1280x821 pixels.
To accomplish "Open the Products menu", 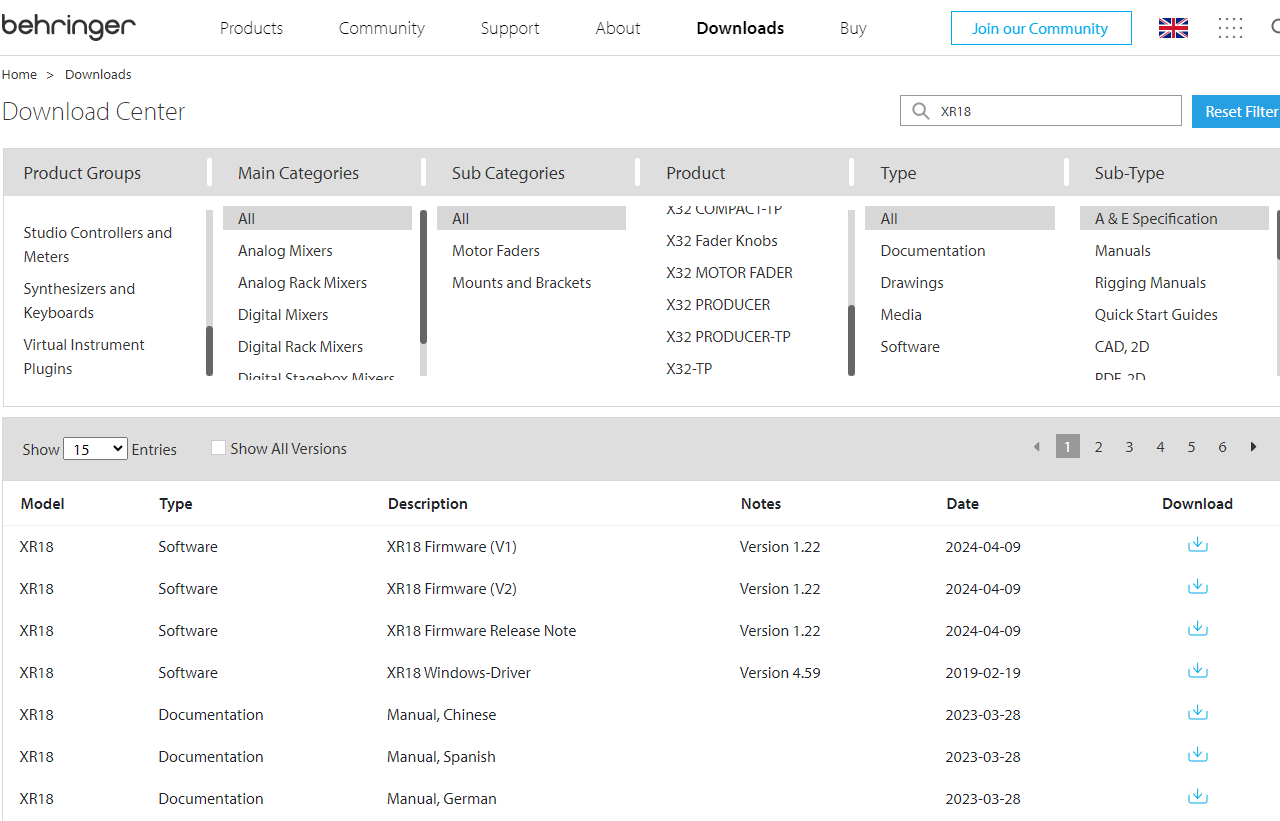I will click(x=251, y=28).
